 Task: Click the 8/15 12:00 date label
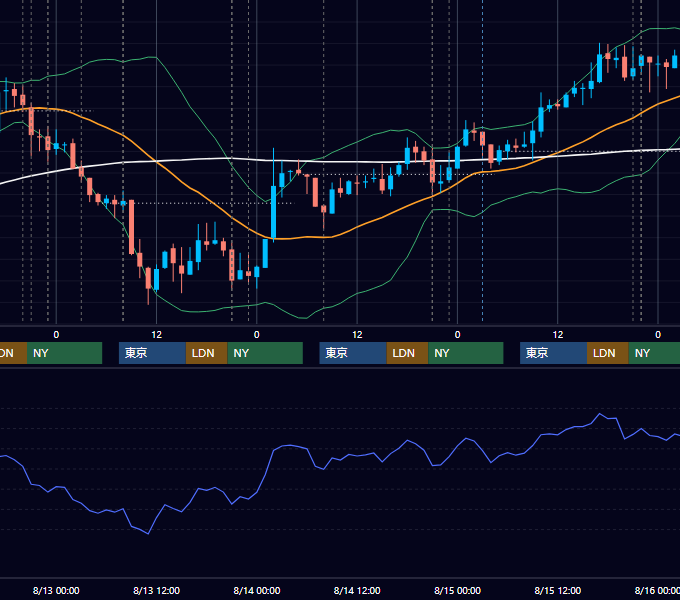(558, 590)
